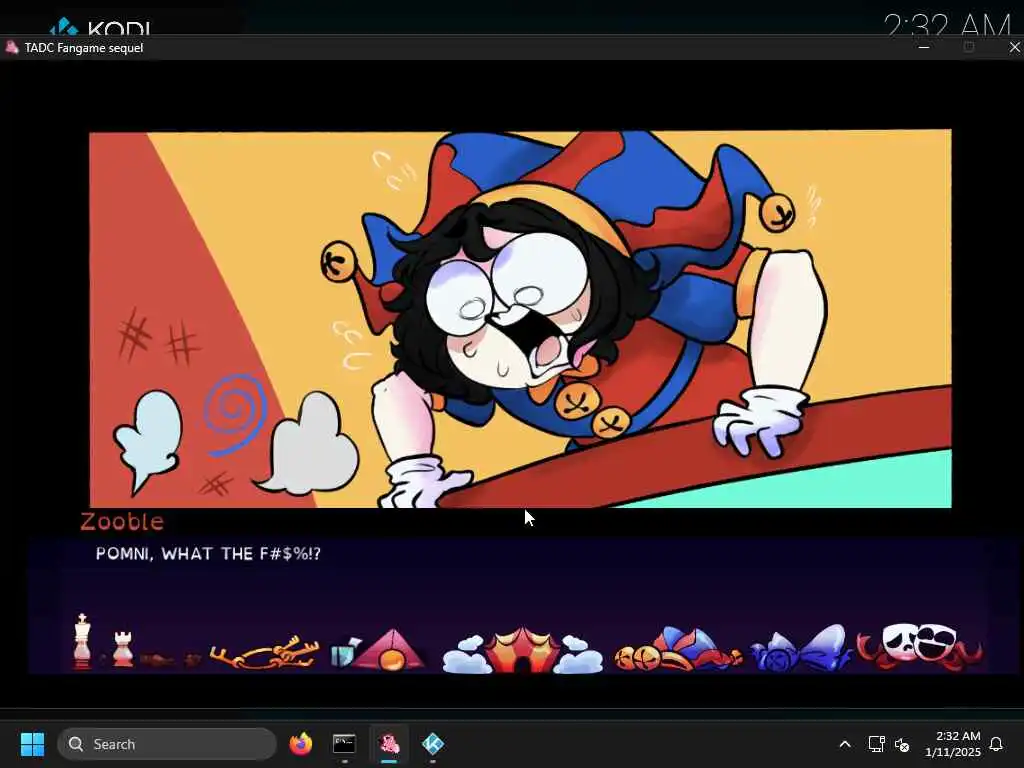Open the Windows Start menu
This screenshot has width=1024, height=768.
[32, 744]
